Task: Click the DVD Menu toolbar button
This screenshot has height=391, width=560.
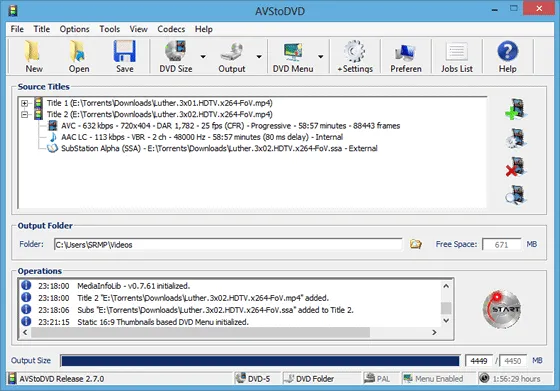Action: [x=293, y=56]
